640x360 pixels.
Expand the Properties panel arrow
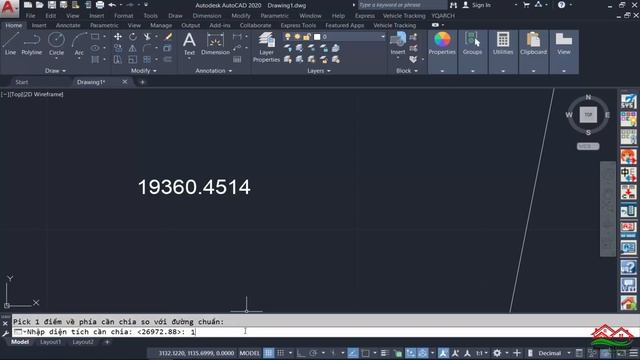pyautogui.click(x=442, y=71)
